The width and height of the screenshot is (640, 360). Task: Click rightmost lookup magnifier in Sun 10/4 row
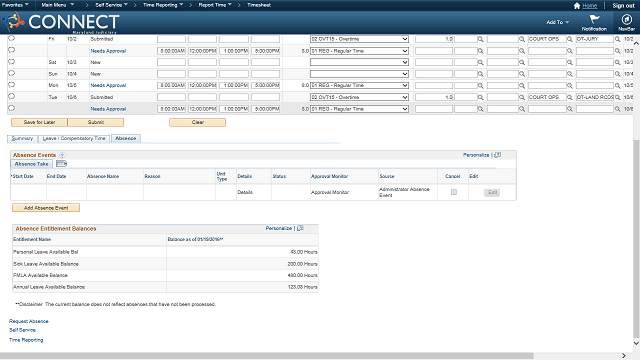point(618,74)
